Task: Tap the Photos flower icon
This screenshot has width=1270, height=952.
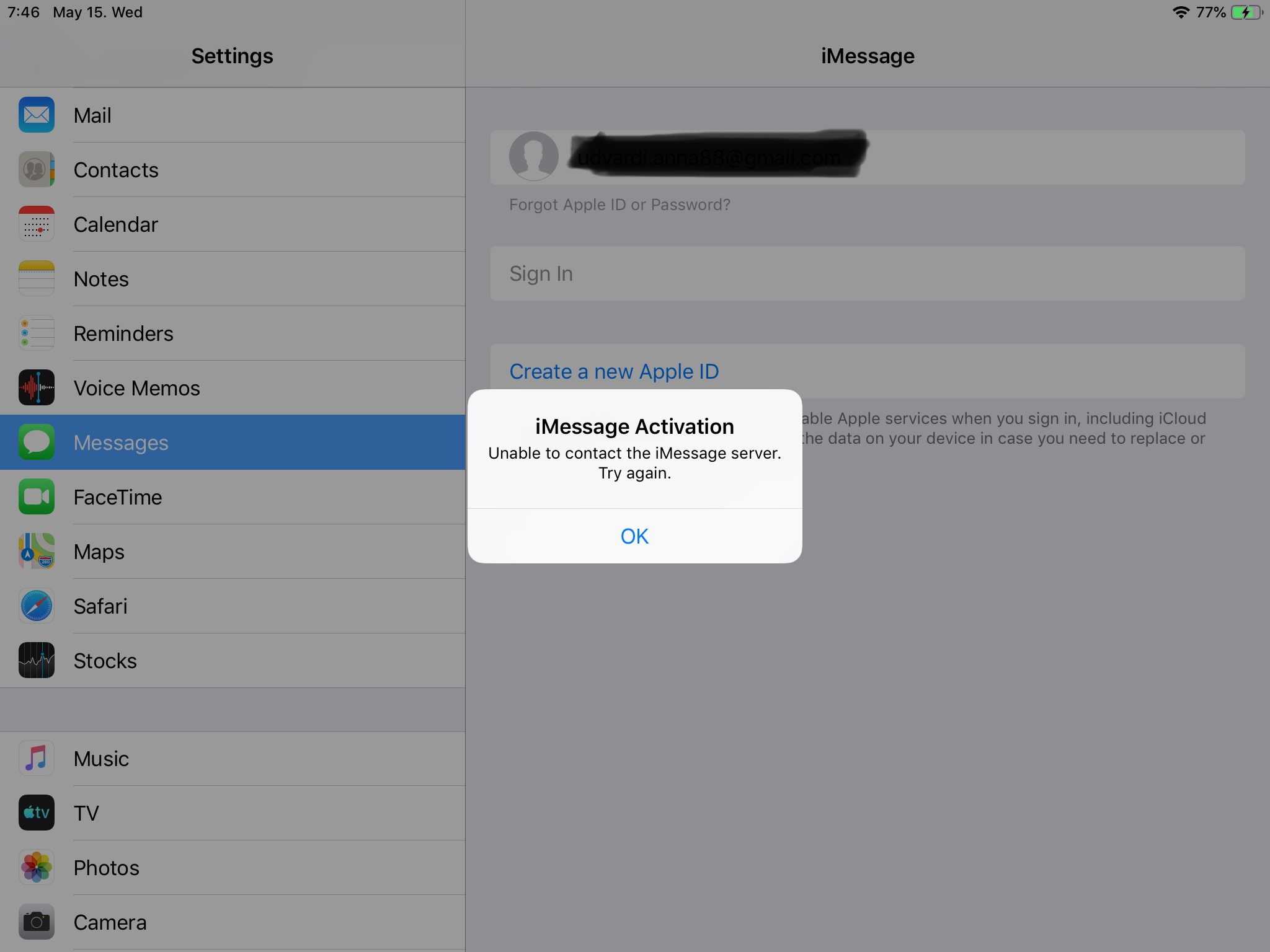Action: (x=37, y=867)
